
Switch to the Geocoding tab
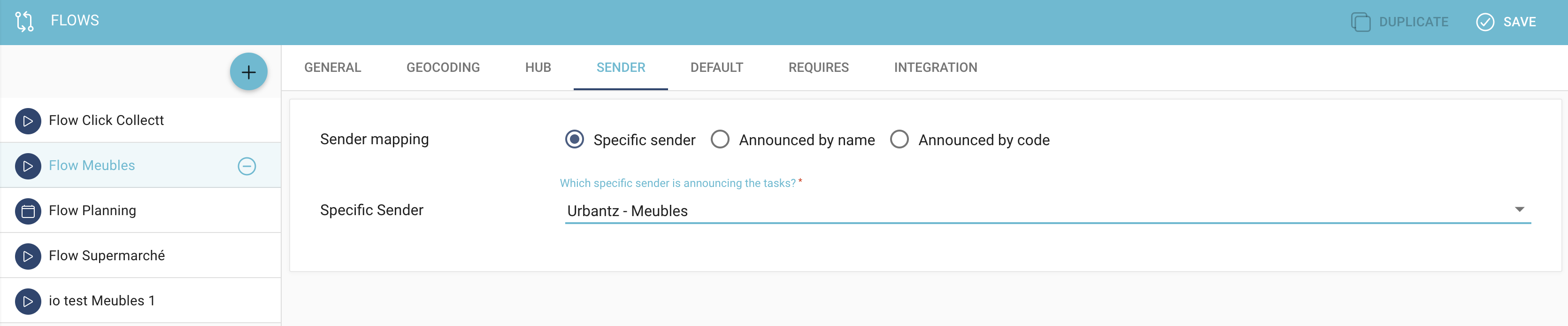tap(443, 68)
